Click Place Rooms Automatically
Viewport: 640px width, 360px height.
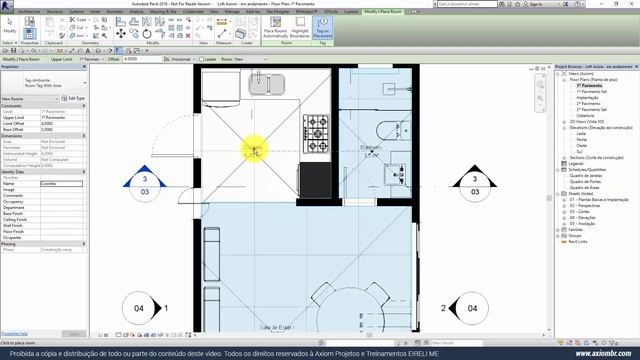(x=276, y=27)
